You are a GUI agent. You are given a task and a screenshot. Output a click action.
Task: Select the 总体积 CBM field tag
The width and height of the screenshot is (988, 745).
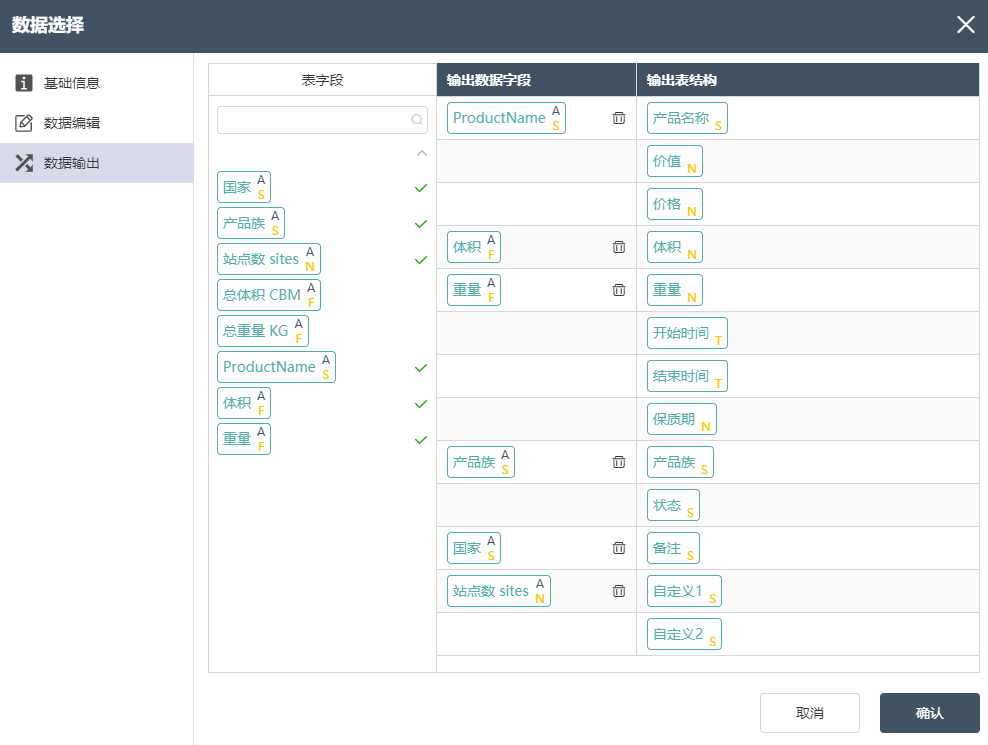pyautogui.click(x=269, y=295)
